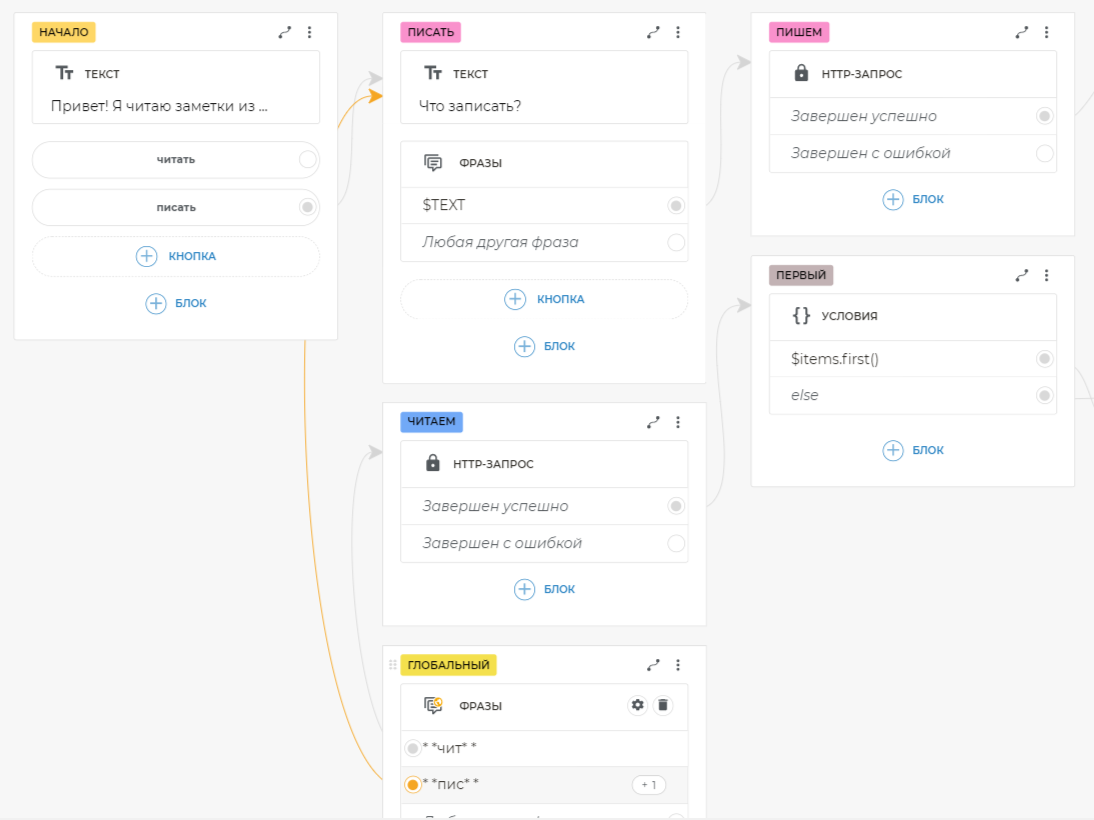Click the писать button row

176,208
